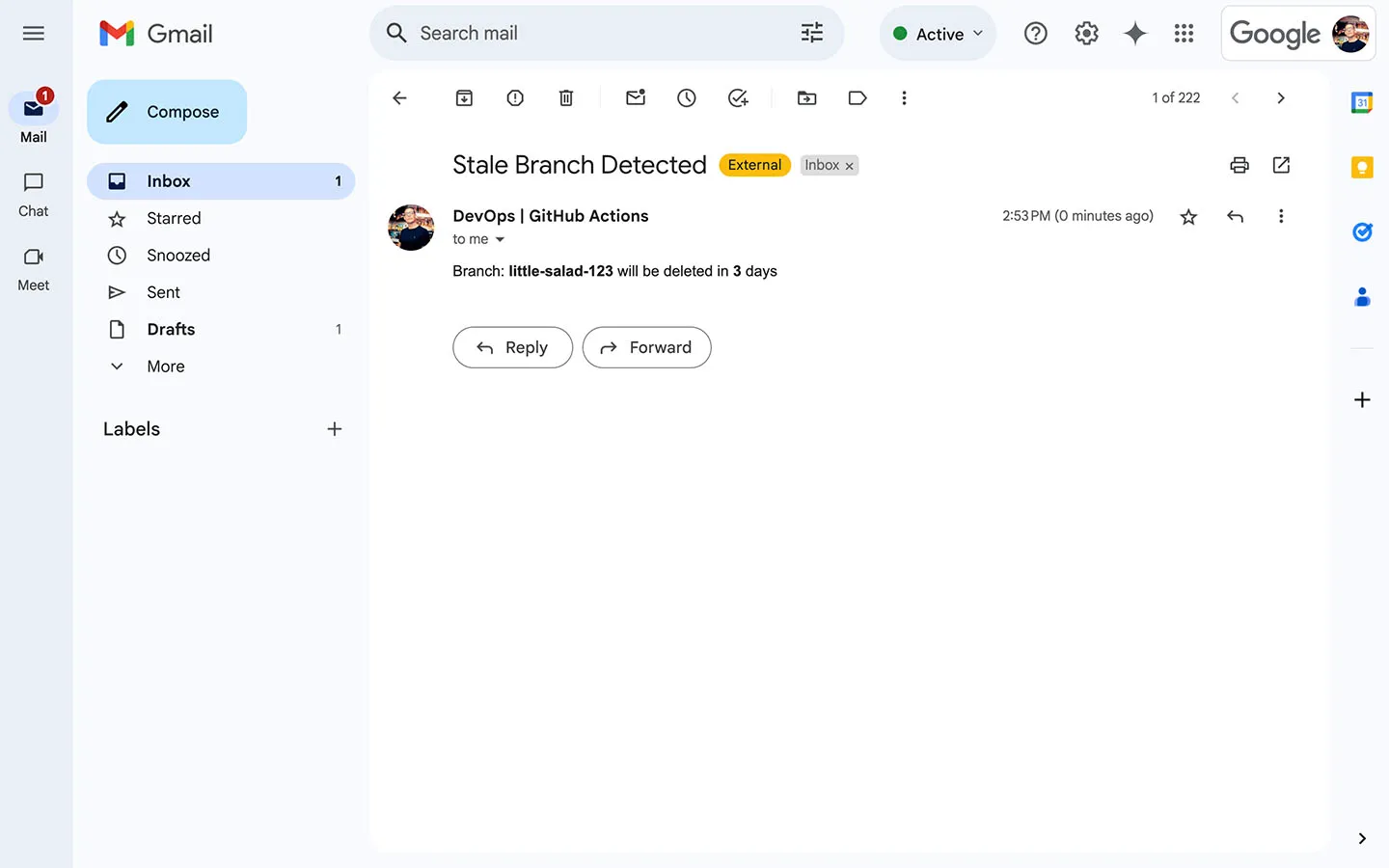Report the message as spam
The height and width of the screenshot is (868, 1389).
(515, 98)
